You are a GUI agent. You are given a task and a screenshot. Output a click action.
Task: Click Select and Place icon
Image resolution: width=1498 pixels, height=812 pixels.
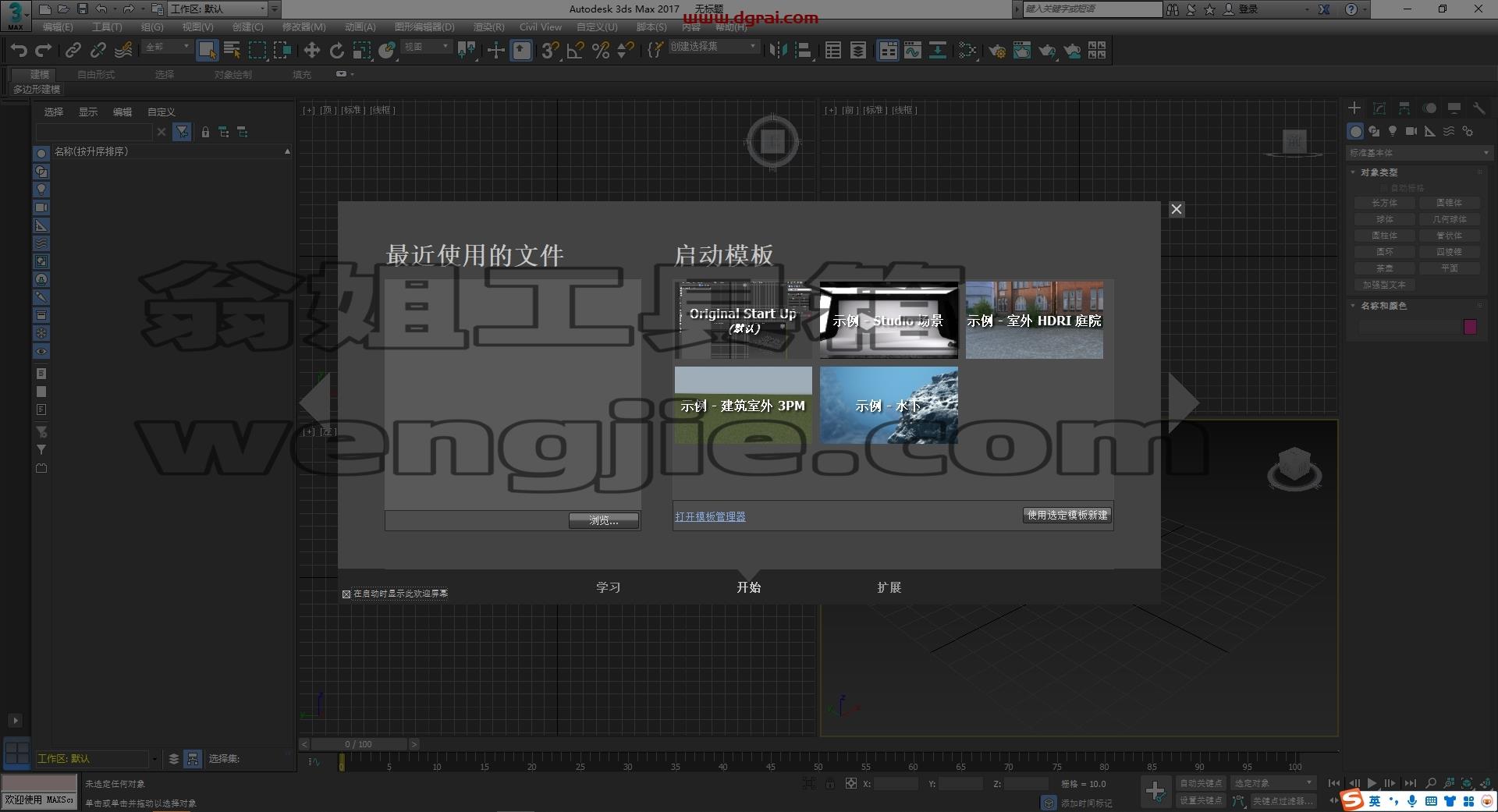point(386,51)
